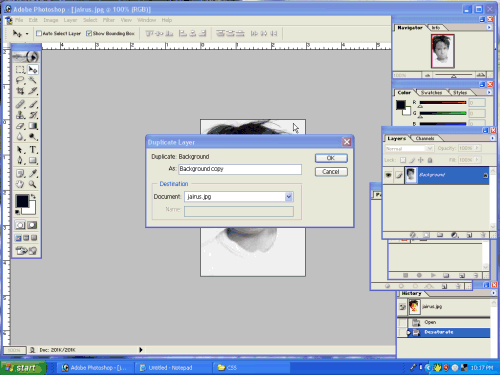Screen dimensions: 500x375
Task: Open the CSS folder taskbar button
Action: (x=251, y=368)
